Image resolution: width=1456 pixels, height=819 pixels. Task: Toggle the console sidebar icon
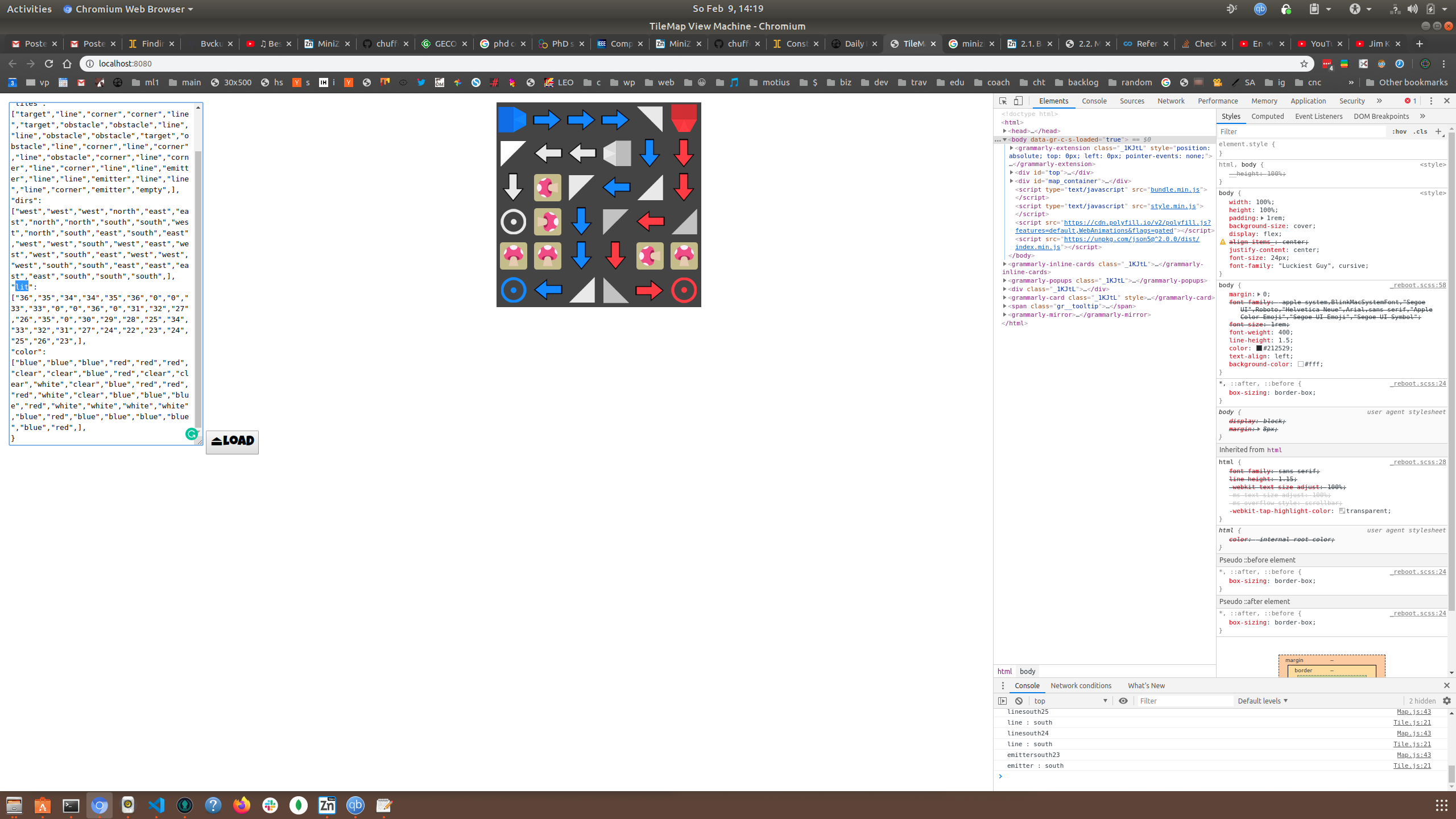tap(1003, 701)
